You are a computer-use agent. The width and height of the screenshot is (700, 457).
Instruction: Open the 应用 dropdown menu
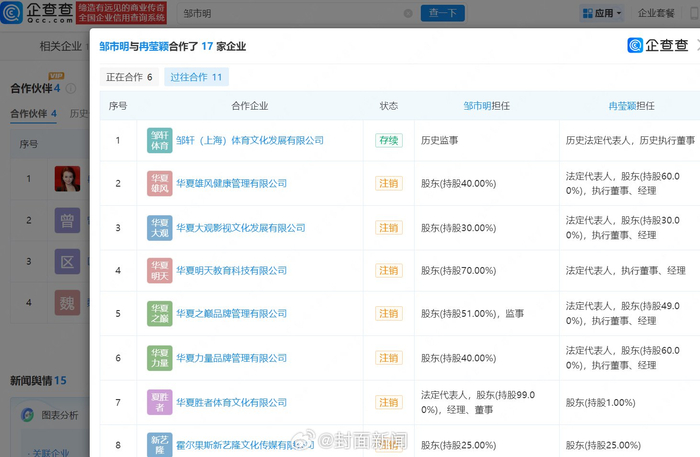pyautogui.click(x=602, y=13)
